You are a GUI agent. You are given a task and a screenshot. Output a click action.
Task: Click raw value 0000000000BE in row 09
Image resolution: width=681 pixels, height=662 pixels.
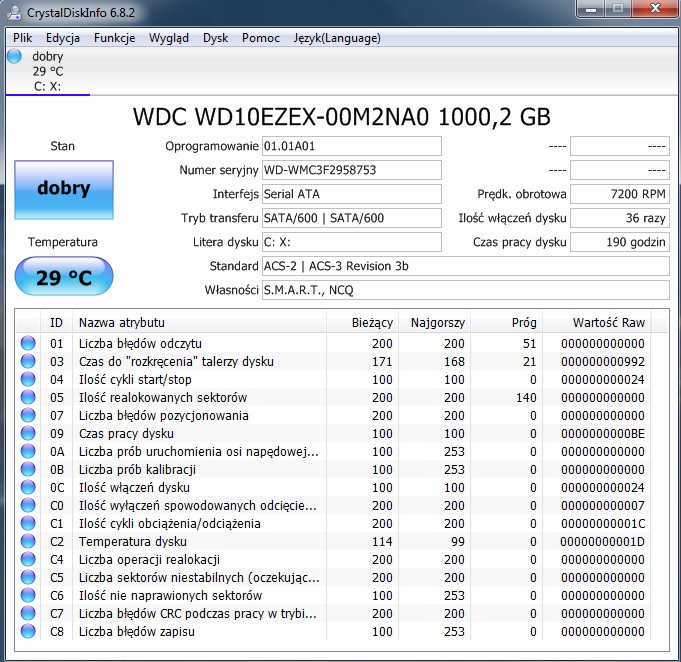tap(602, 434)
